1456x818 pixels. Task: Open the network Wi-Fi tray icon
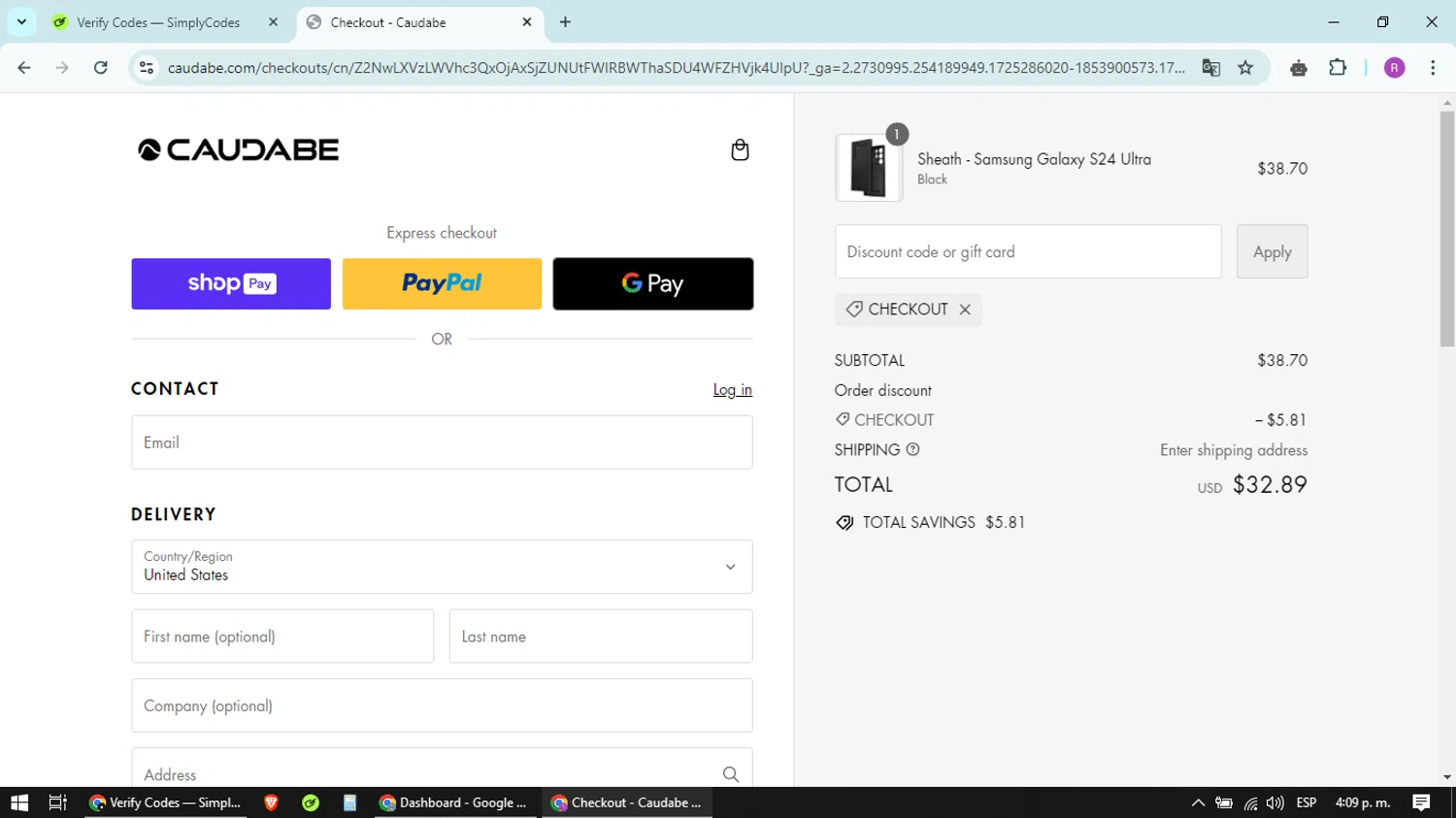point(1250,802)
